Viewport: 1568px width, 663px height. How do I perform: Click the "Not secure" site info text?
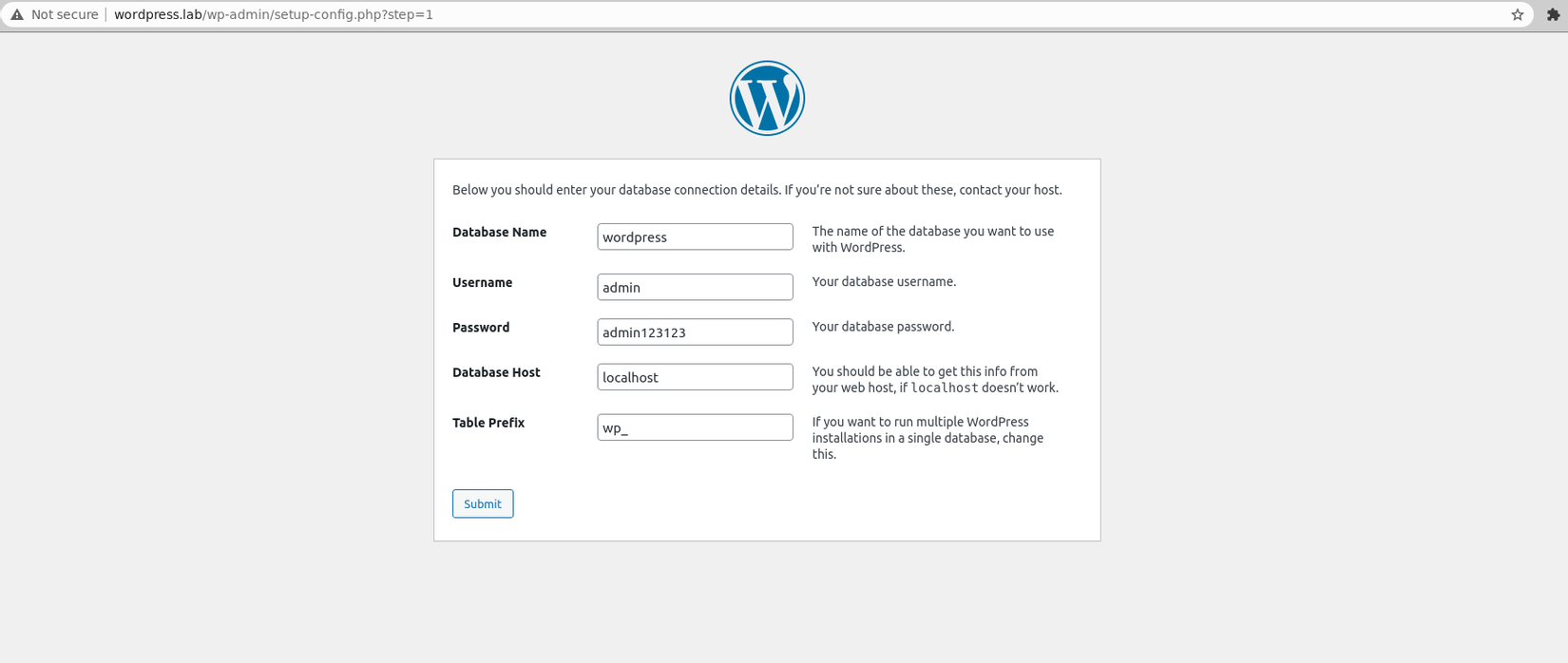[x=65, y=15]
